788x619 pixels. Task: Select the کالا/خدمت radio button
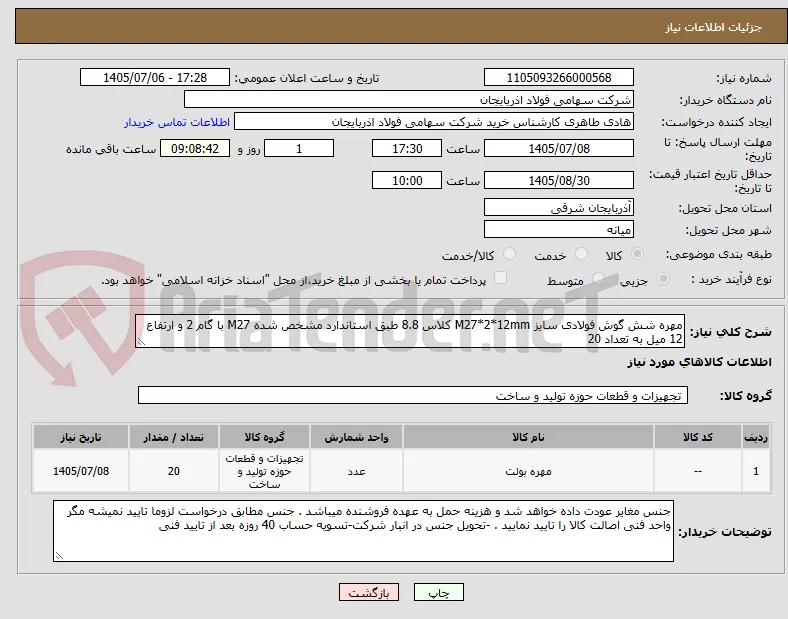coord(509,254)
